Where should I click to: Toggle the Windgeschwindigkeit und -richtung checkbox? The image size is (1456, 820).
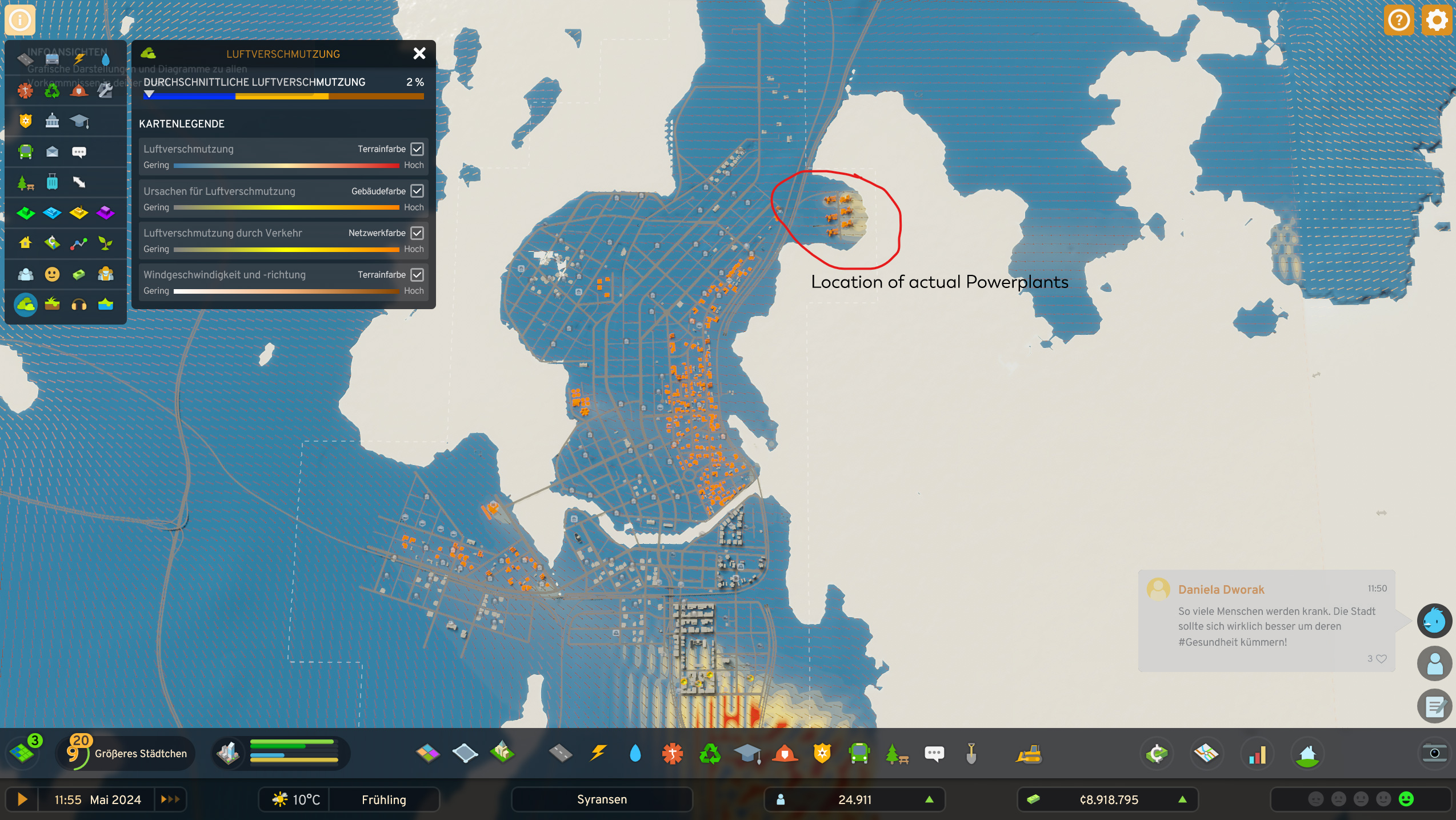(417, 274)
